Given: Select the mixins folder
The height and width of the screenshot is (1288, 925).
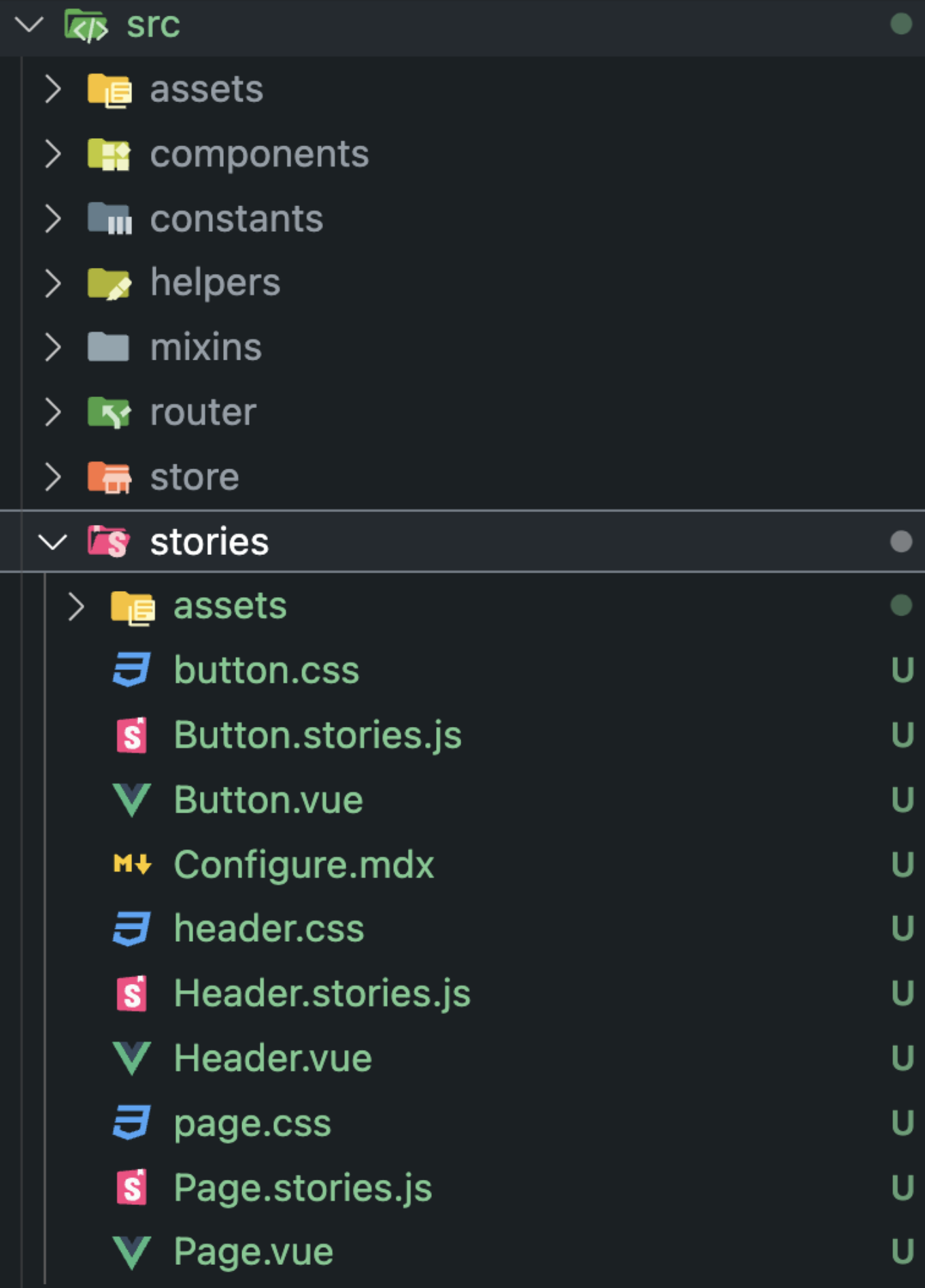Looking at the screenshot, I should [x=462, y=348].
